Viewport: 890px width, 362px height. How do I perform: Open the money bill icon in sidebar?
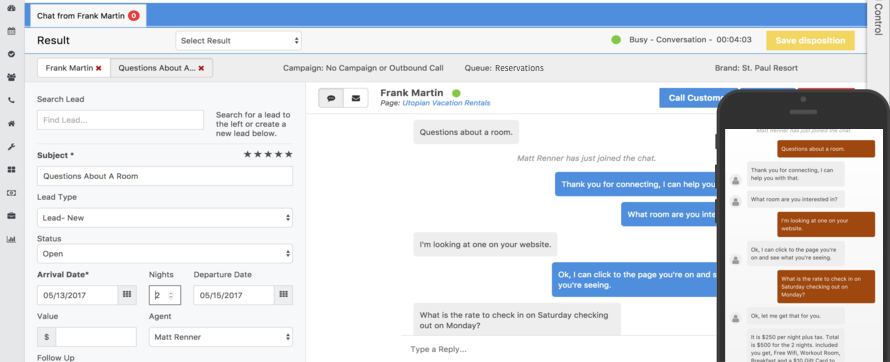(x=11, y=193)
